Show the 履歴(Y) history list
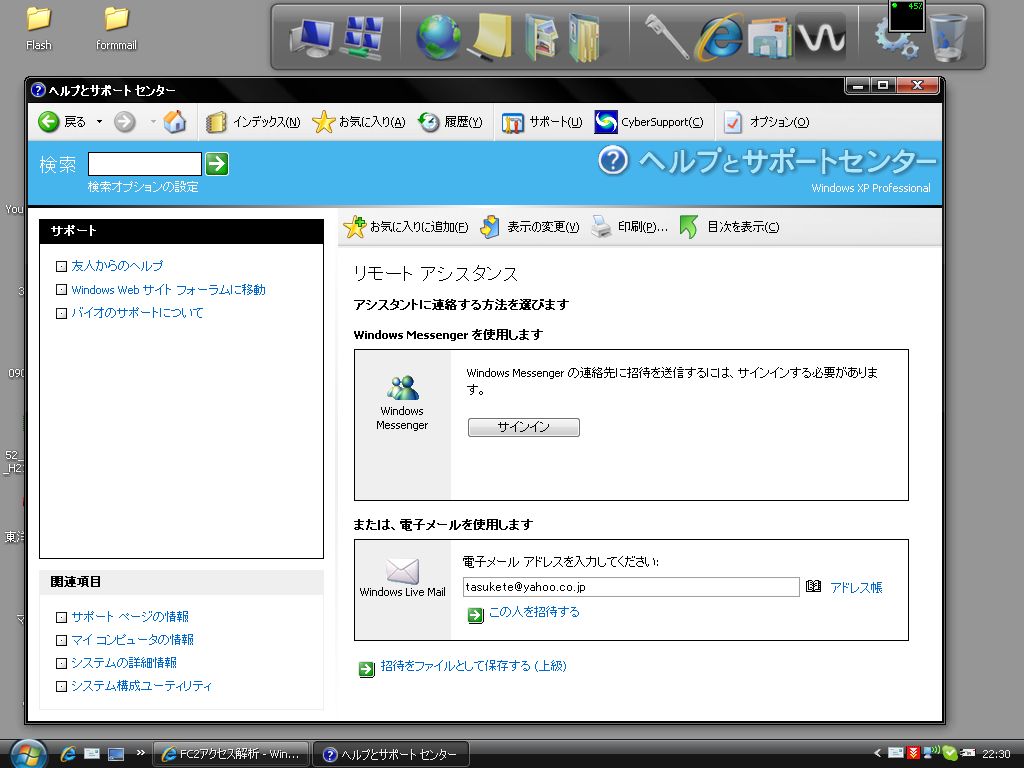This screenshot has height=768, width=1024. click(x=450, y=122)
